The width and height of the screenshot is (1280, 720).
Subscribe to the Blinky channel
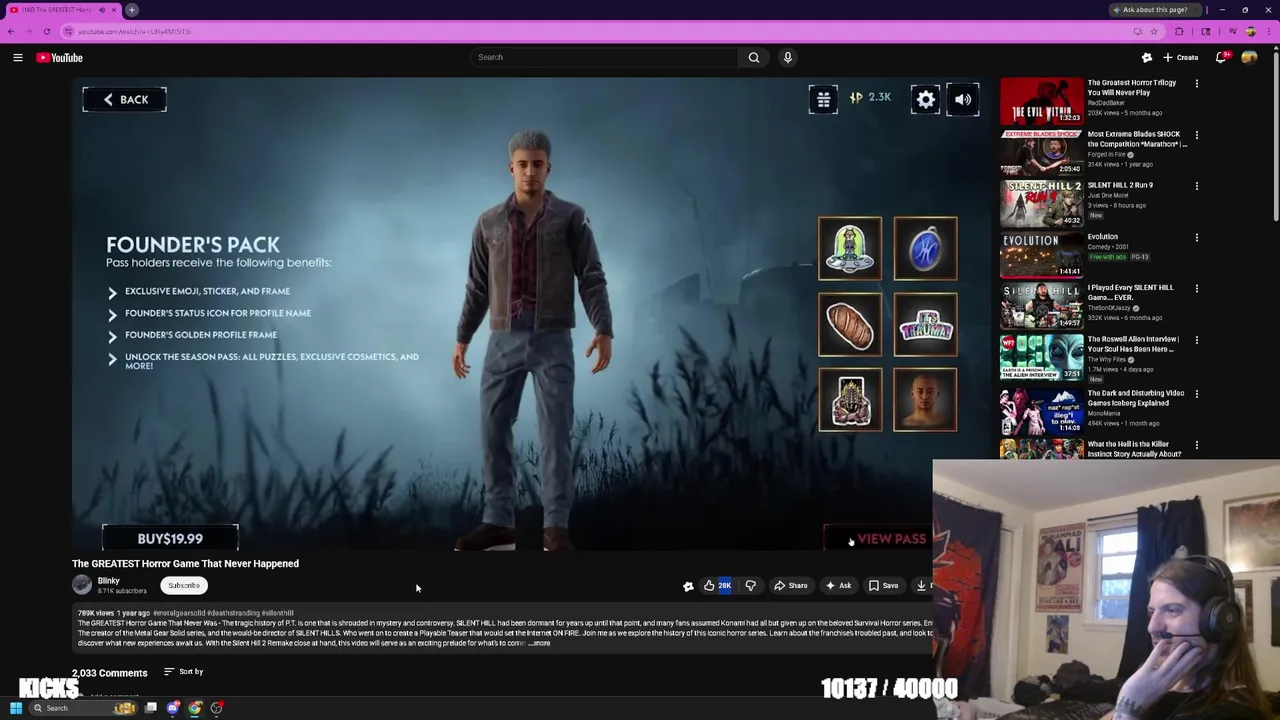click(184, 585)
